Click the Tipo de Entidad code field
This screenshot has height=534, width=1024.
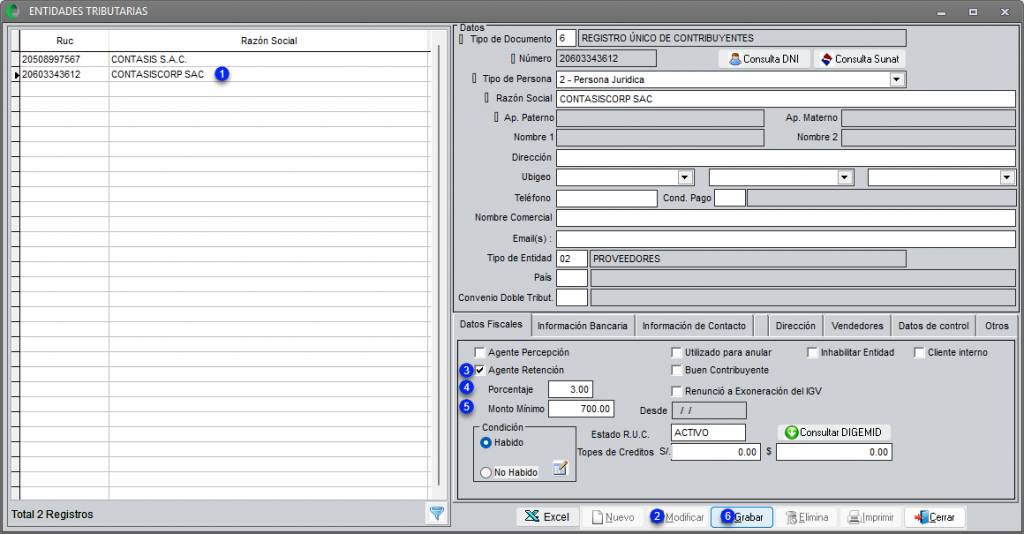click(571, 259)
